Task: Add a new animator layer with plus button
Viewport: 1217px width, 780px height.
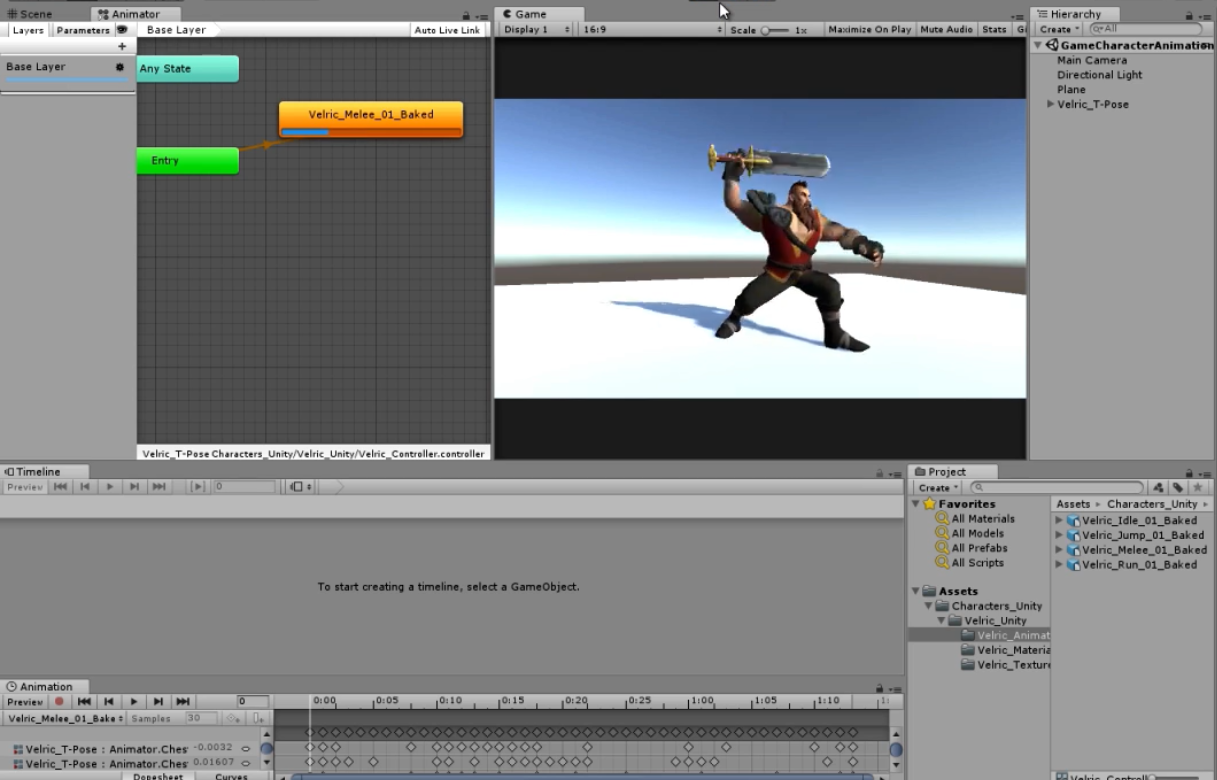Action: 122,46
